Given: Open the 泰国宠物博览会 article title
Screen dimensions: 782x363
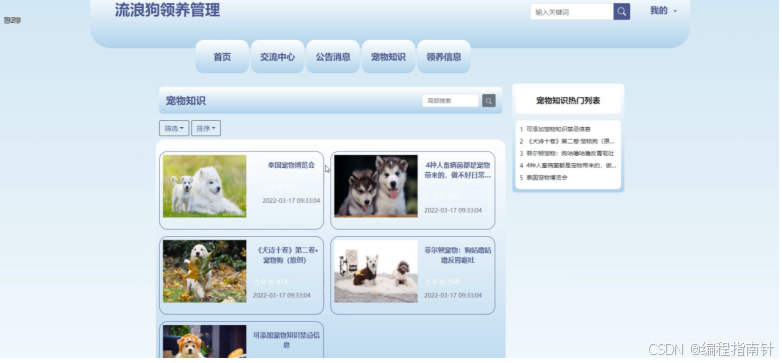Looking at the screenshot, I should (291, 165).
